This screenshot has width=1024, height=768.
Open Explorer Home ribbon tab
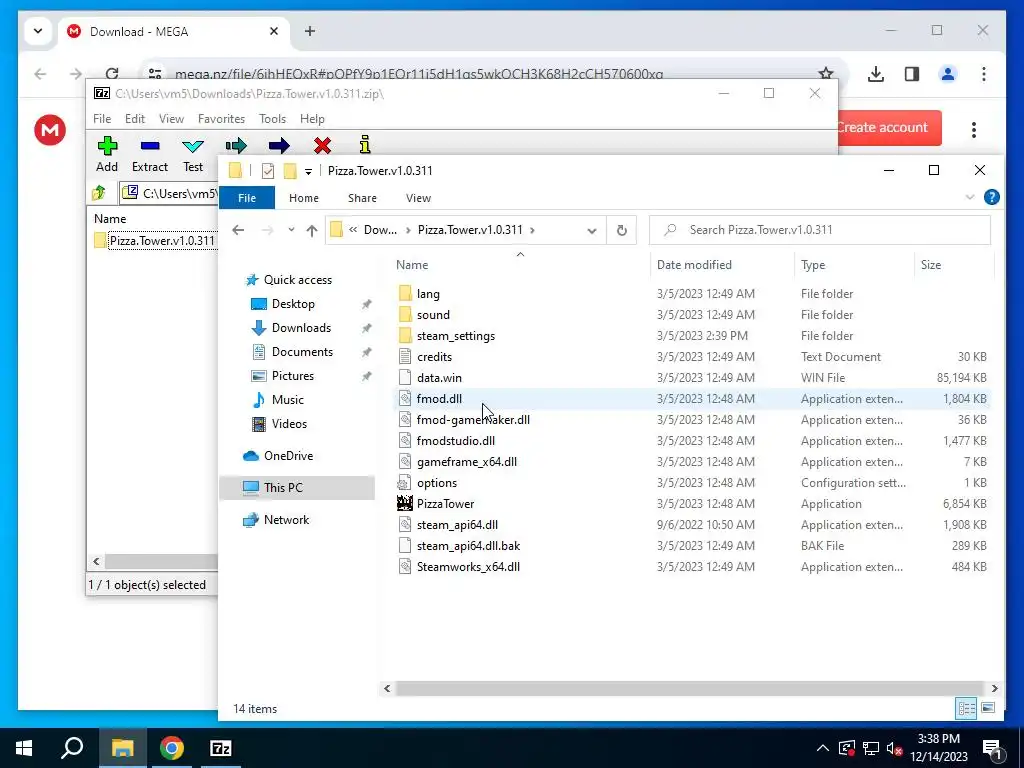[304, 198]
